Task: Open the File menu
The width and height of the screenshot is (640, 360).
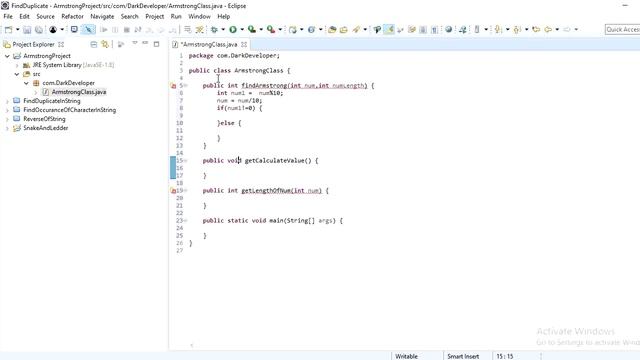Action: point(8,16)
